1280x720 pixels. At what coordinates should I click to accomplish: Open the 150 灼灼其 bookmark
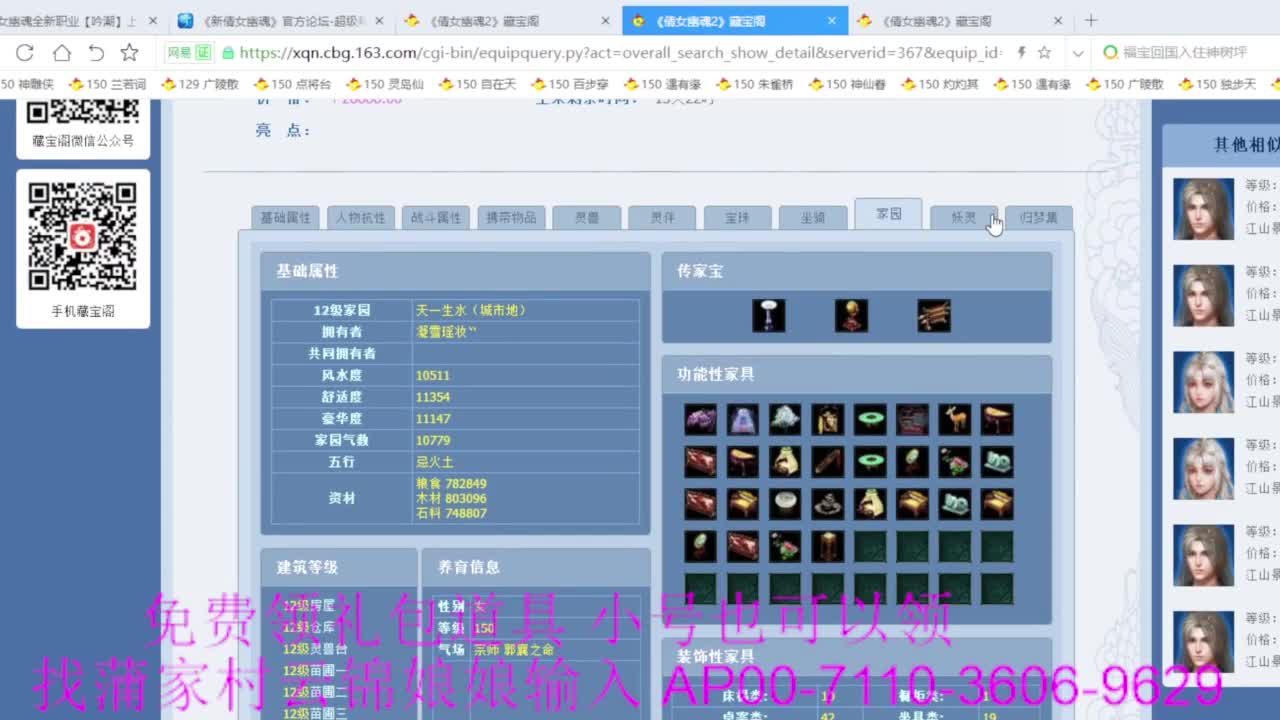tap(940, 84)
